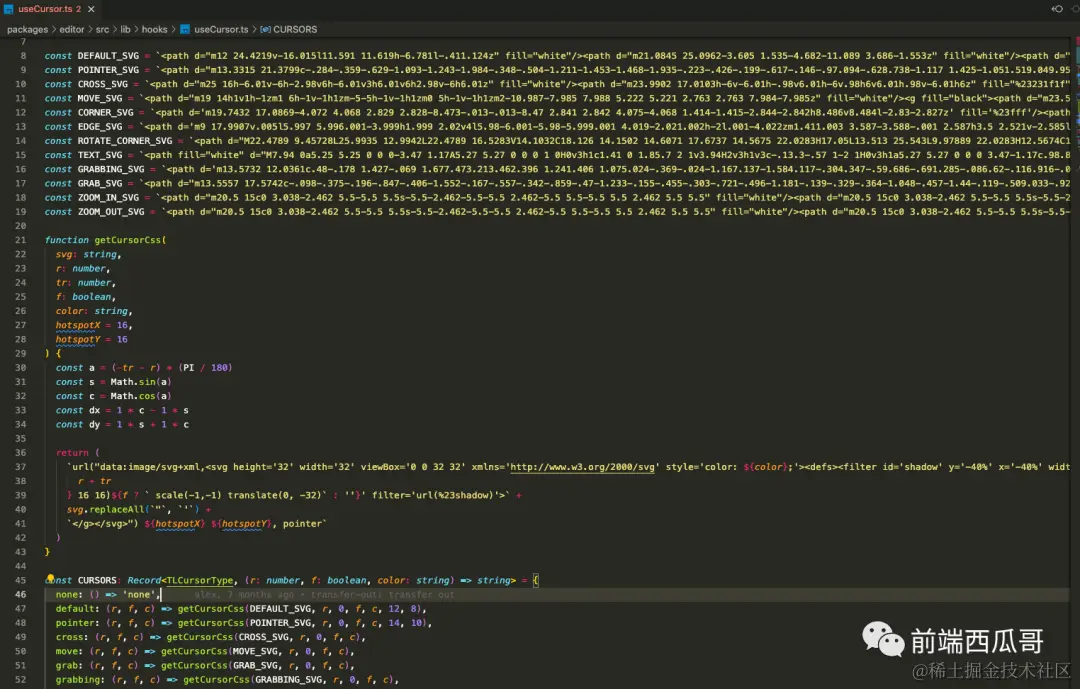Click CORNER_SVG on line 12
Image resolution: width=1080 pixels, height=689 pixels.
[105, 112]
